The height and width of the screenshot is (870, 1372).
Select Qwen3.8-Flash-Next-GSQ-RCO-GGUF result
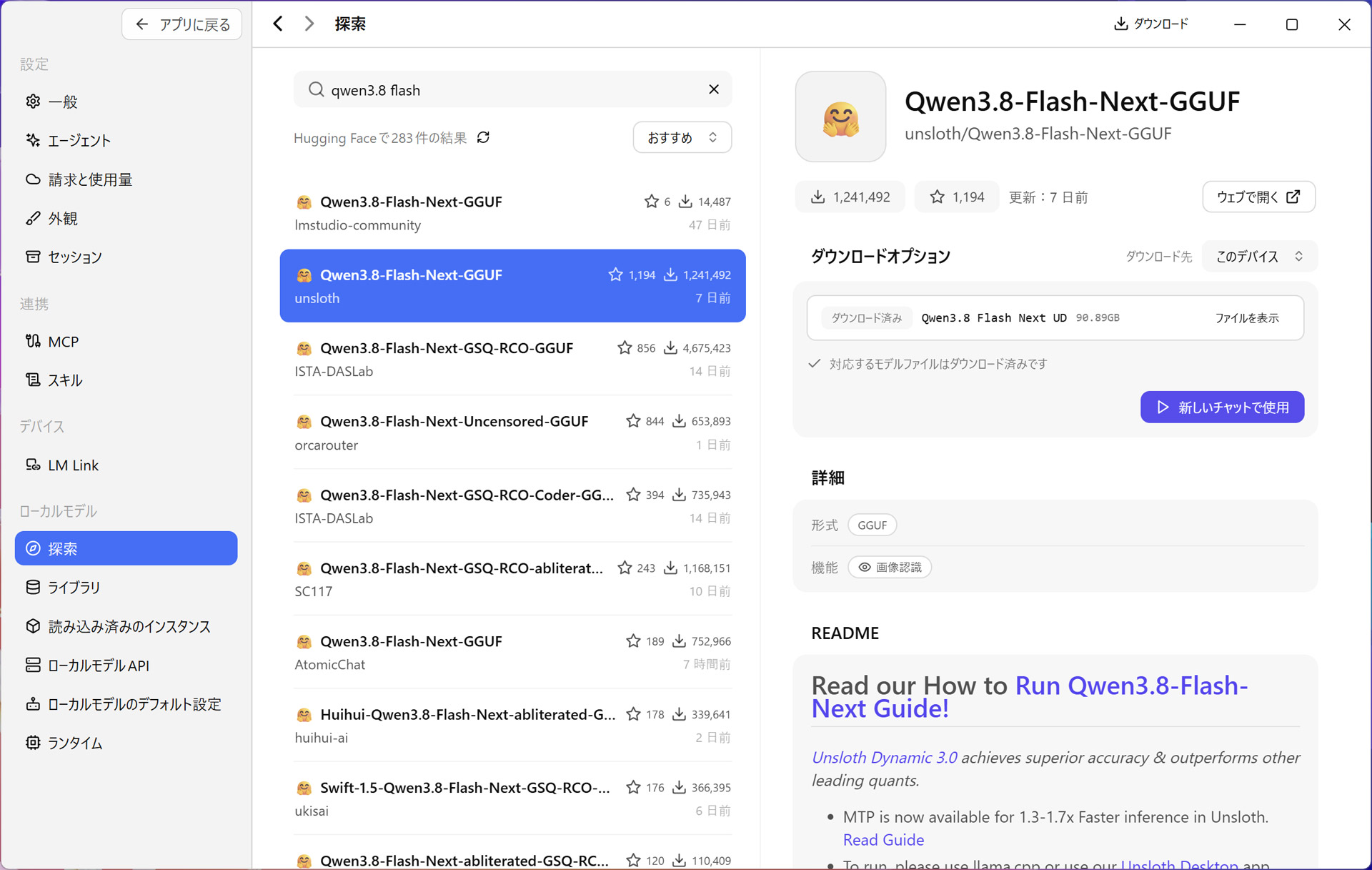coord(512,359)
